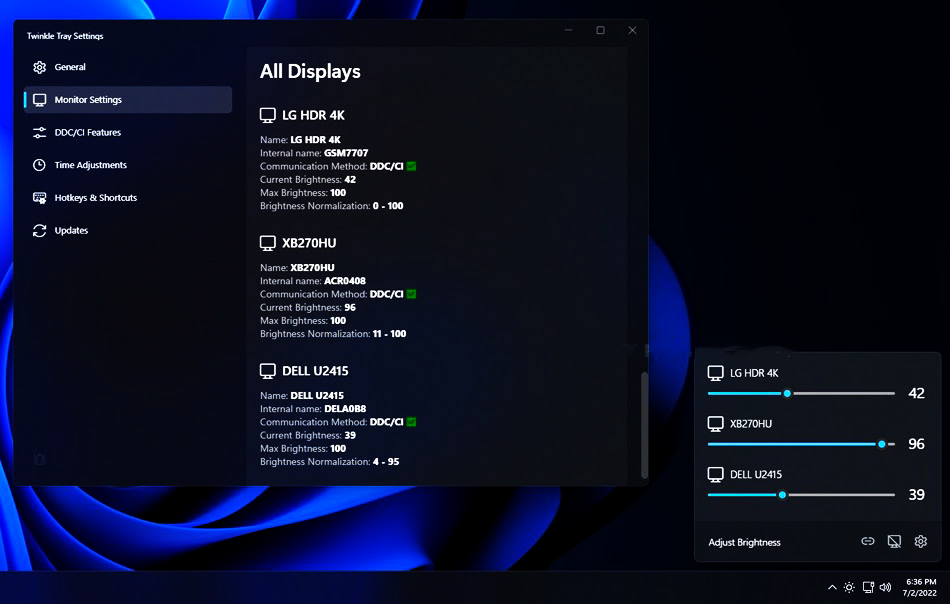The height and width of the screenshot is (604, 950).
Task: Click the Time Adjustments clock icon
Action: [39, 165]
